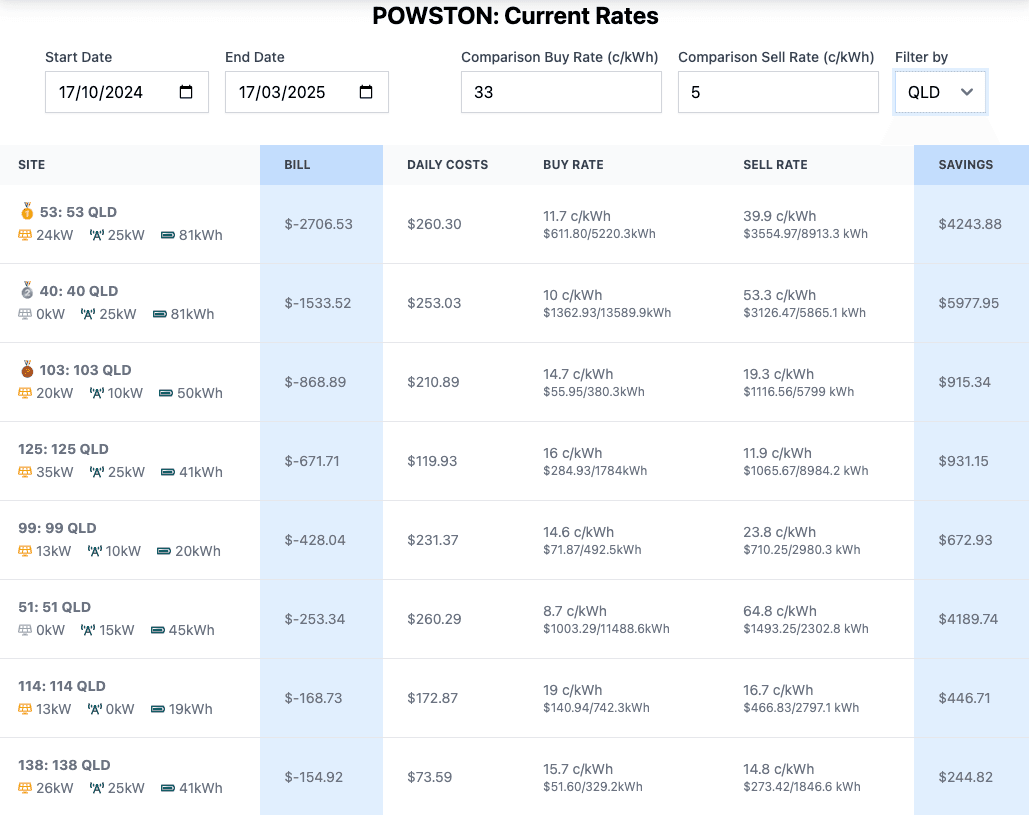Select site name 114: 114 QLD
Screen dimensions: 1029x815
click(62, 686)
